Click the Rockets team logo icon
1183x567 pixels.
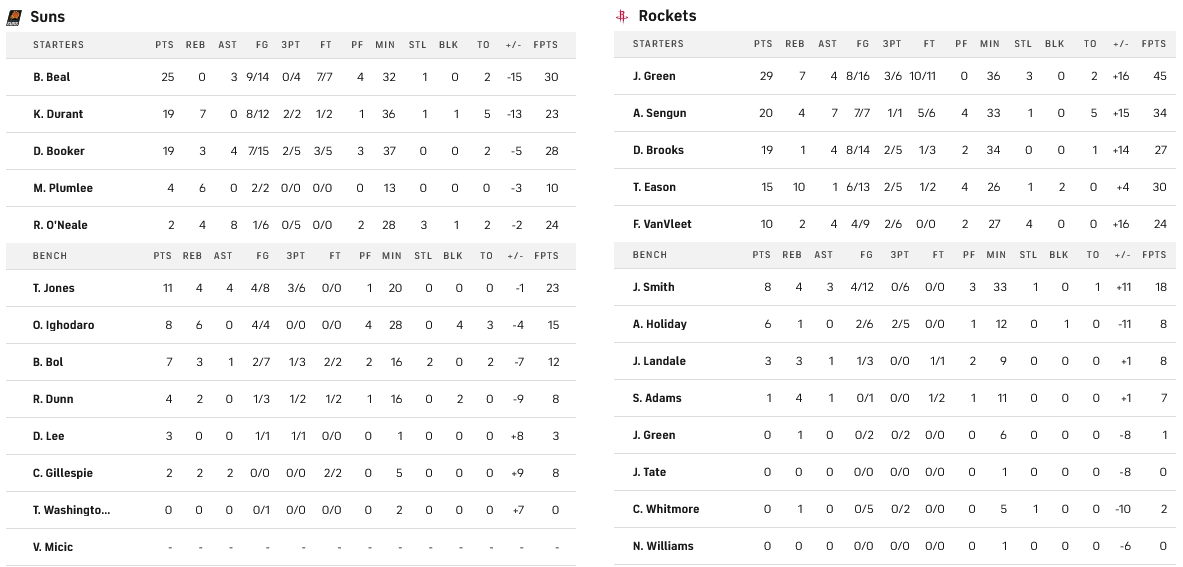coord(622,16)
